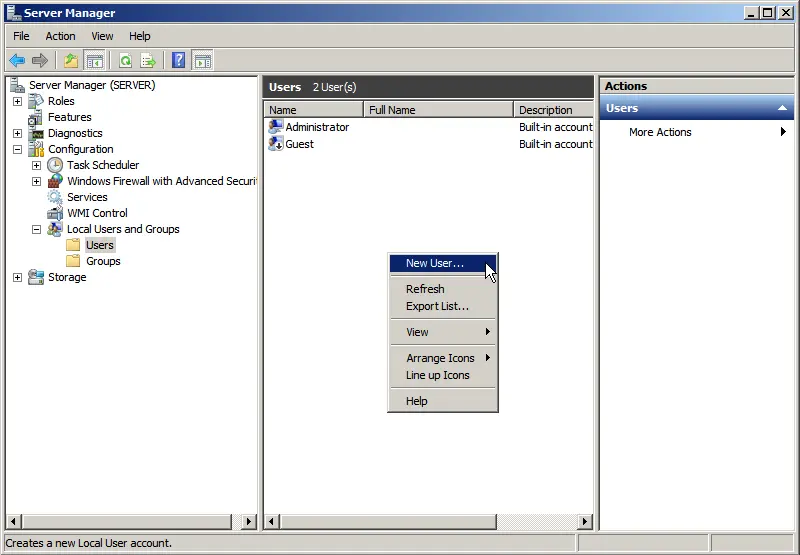Select the Guest user account icon

coord(276,144)
